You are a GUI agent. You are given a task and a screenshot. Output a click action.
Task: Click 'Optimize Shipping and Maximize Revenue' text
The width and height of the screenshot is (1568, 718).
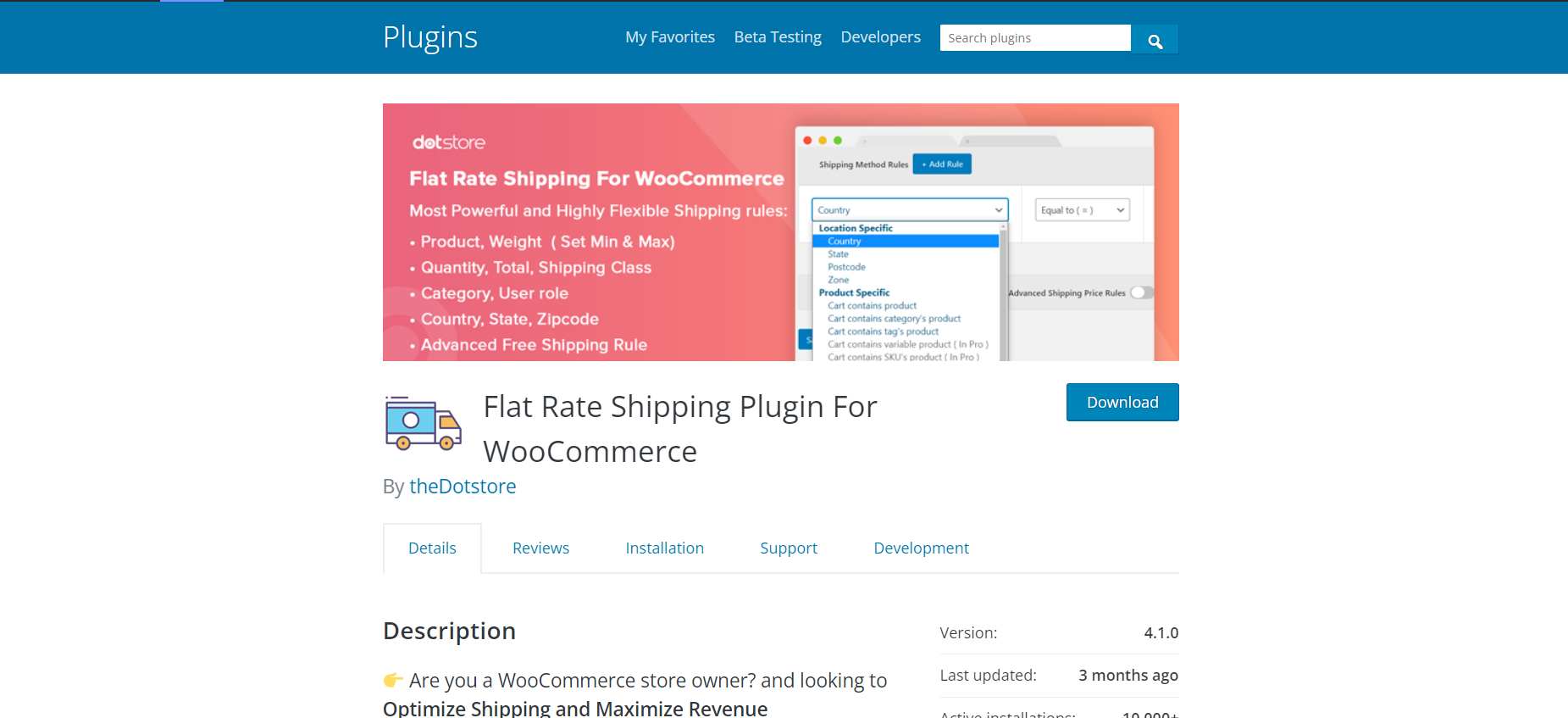pos(575,709)
